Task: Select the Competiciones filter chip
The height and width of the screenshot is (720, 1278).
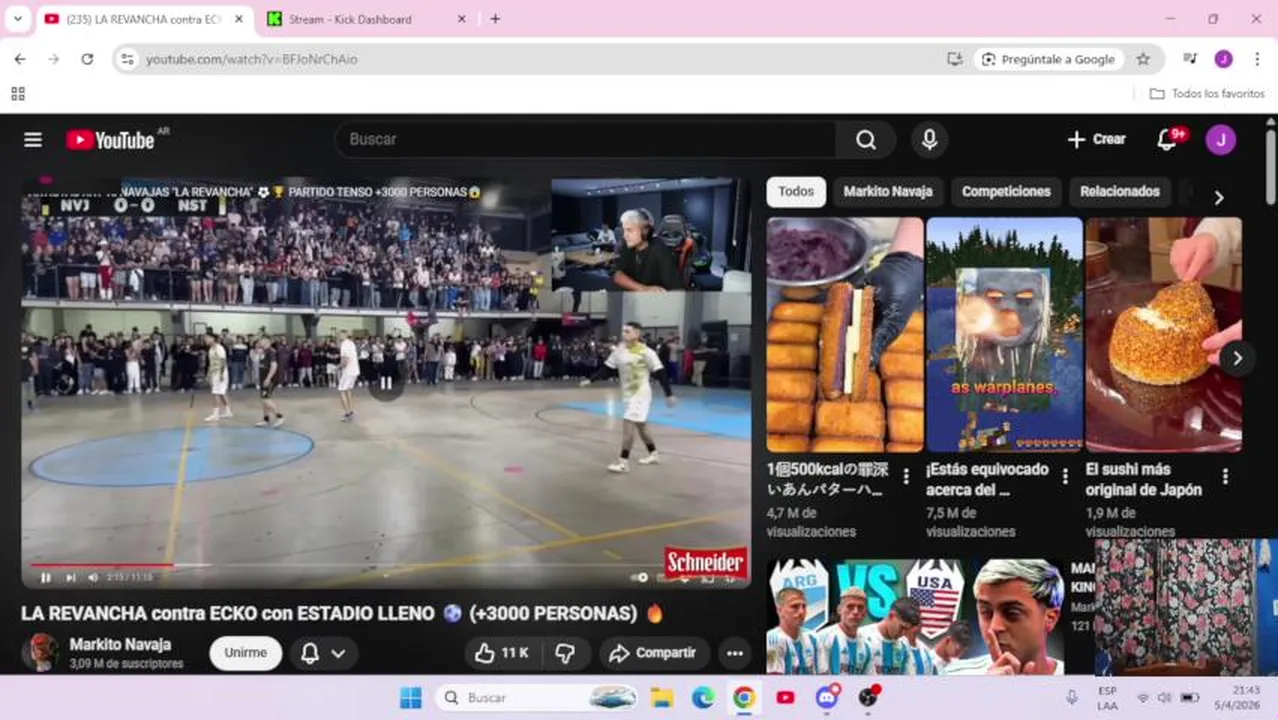Action: click(1006, 192)
